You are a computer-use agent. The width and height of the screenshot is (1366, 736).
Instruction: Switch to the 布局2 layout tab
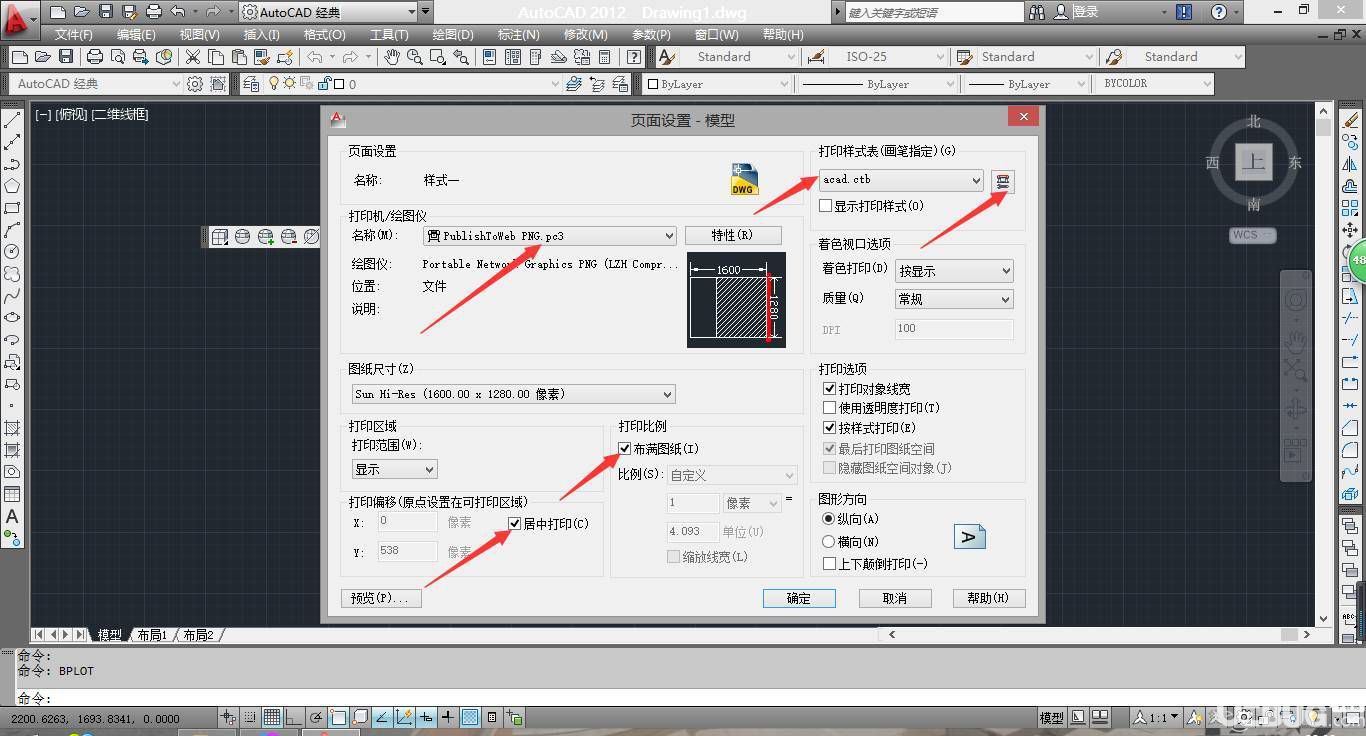(198, 635)
